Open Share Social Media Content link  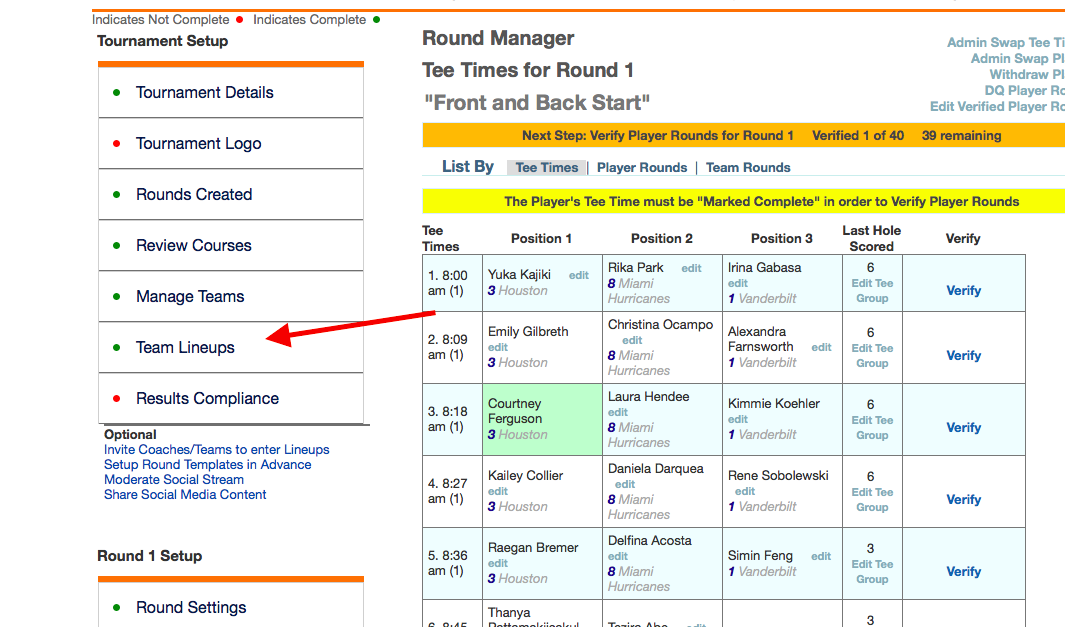[185, 495]
